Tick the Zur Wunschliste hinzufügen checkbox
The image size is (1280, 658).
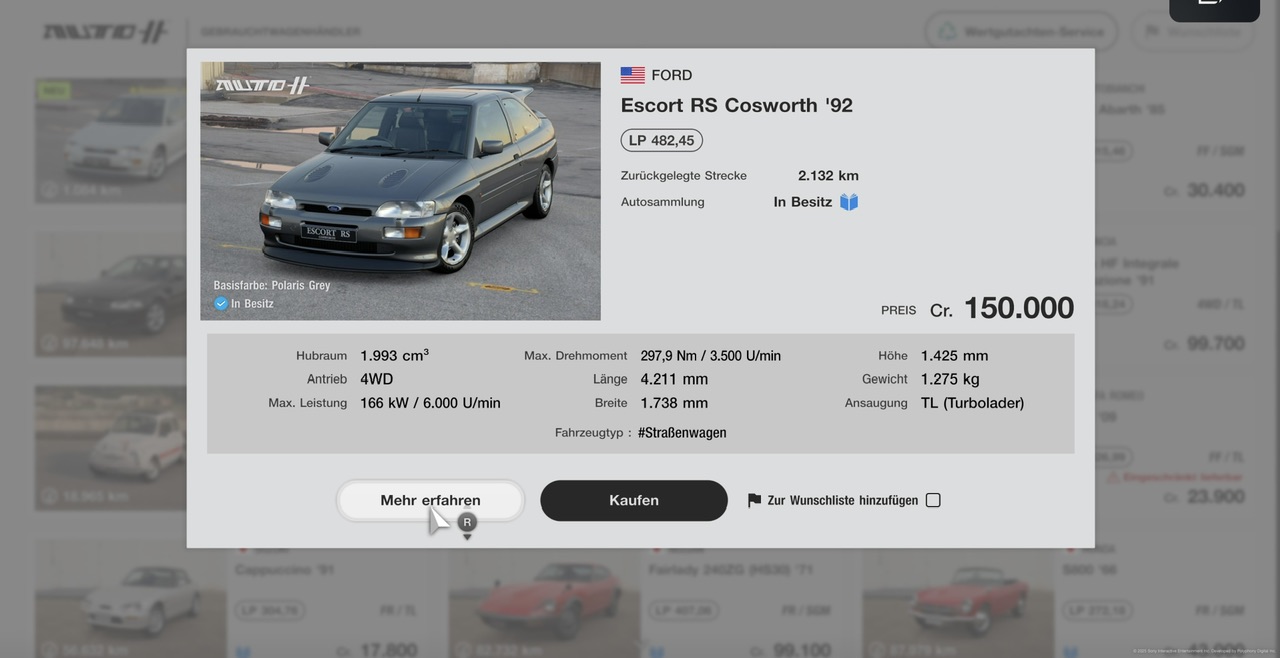tap(933, 500)
